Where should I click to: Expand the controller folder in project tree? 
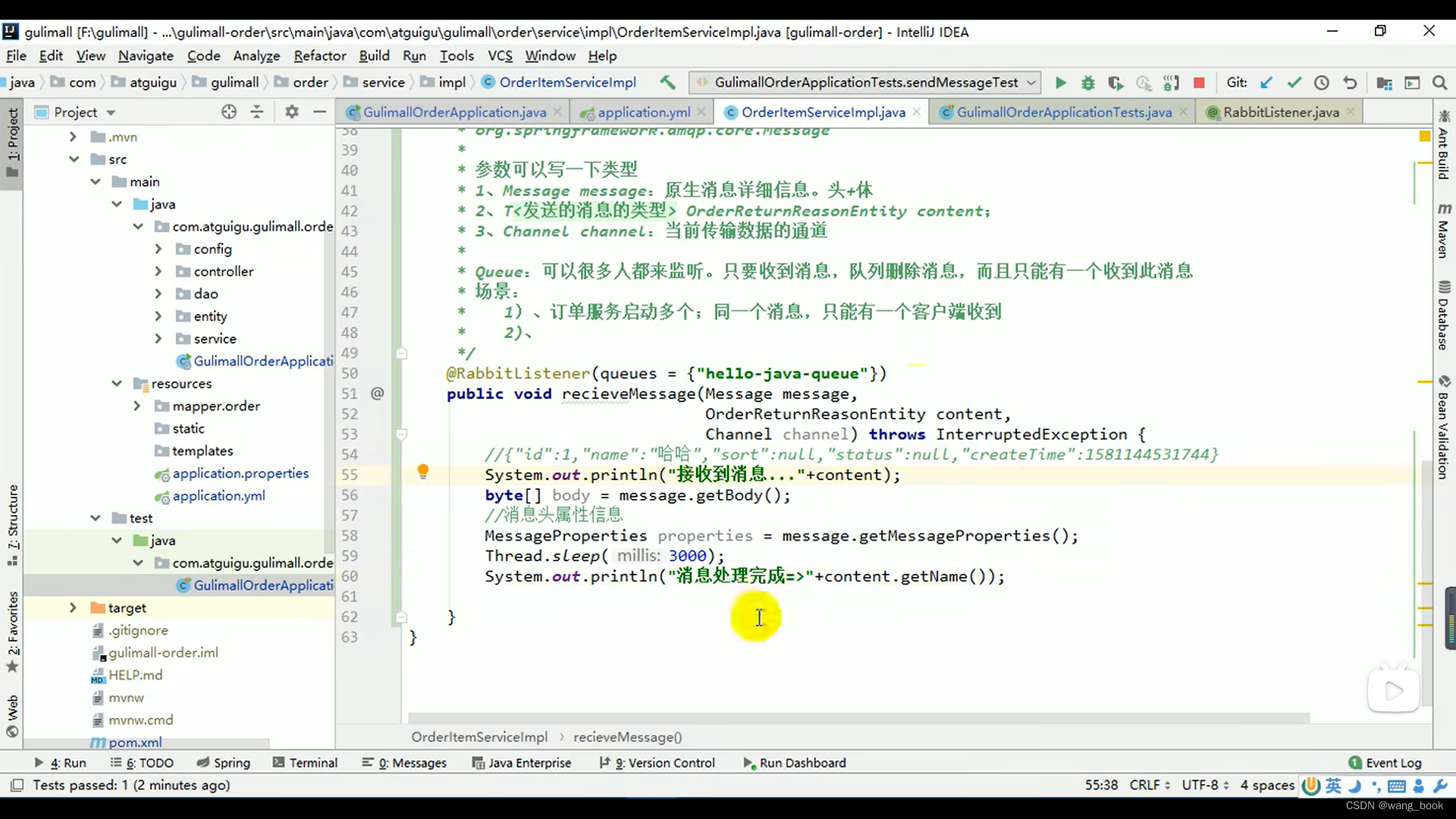[x=160, y=271]
